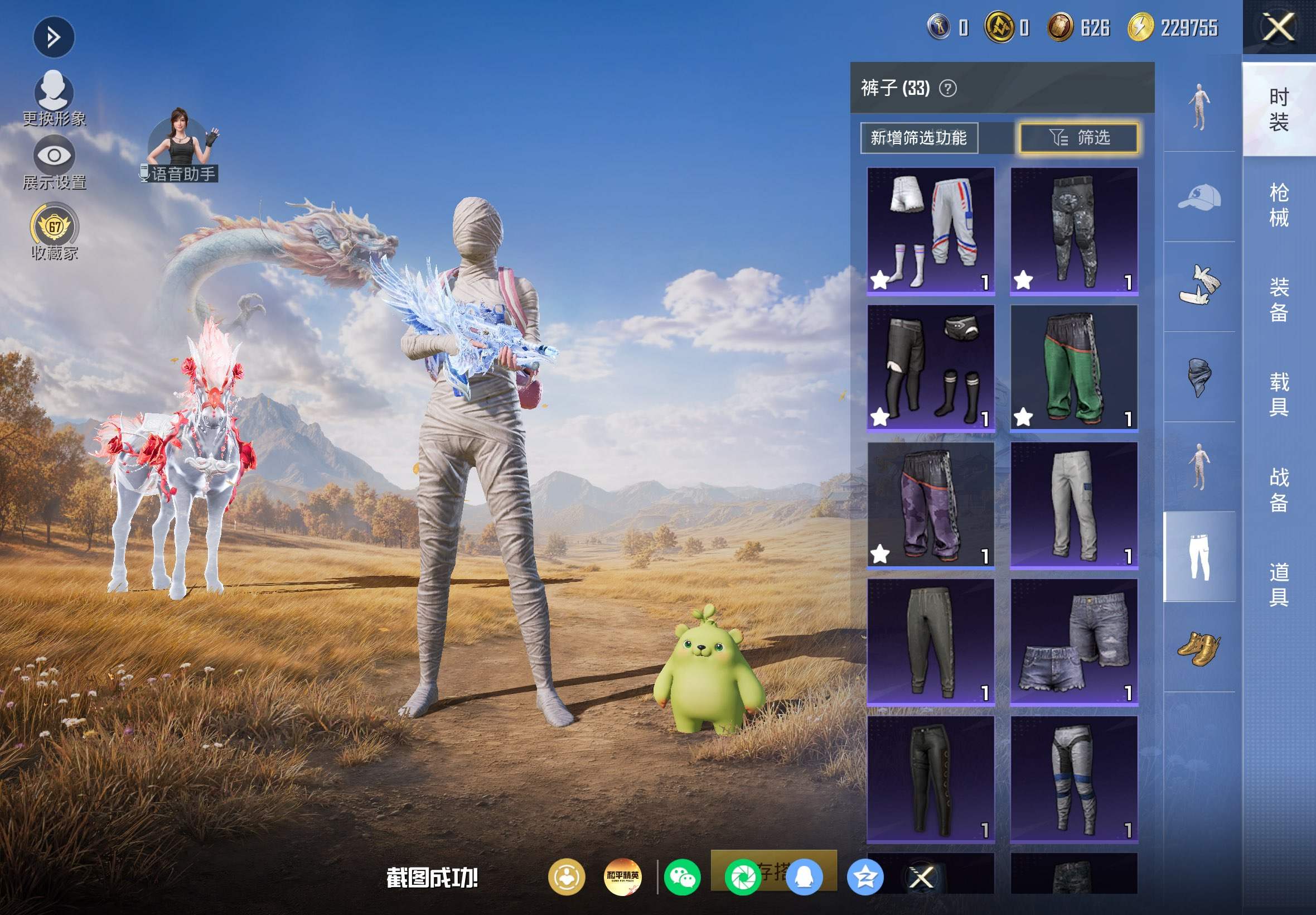1316x915 pixels.
Task: Switch to the 战备 tab
Action: click(x=1279, y=490)
